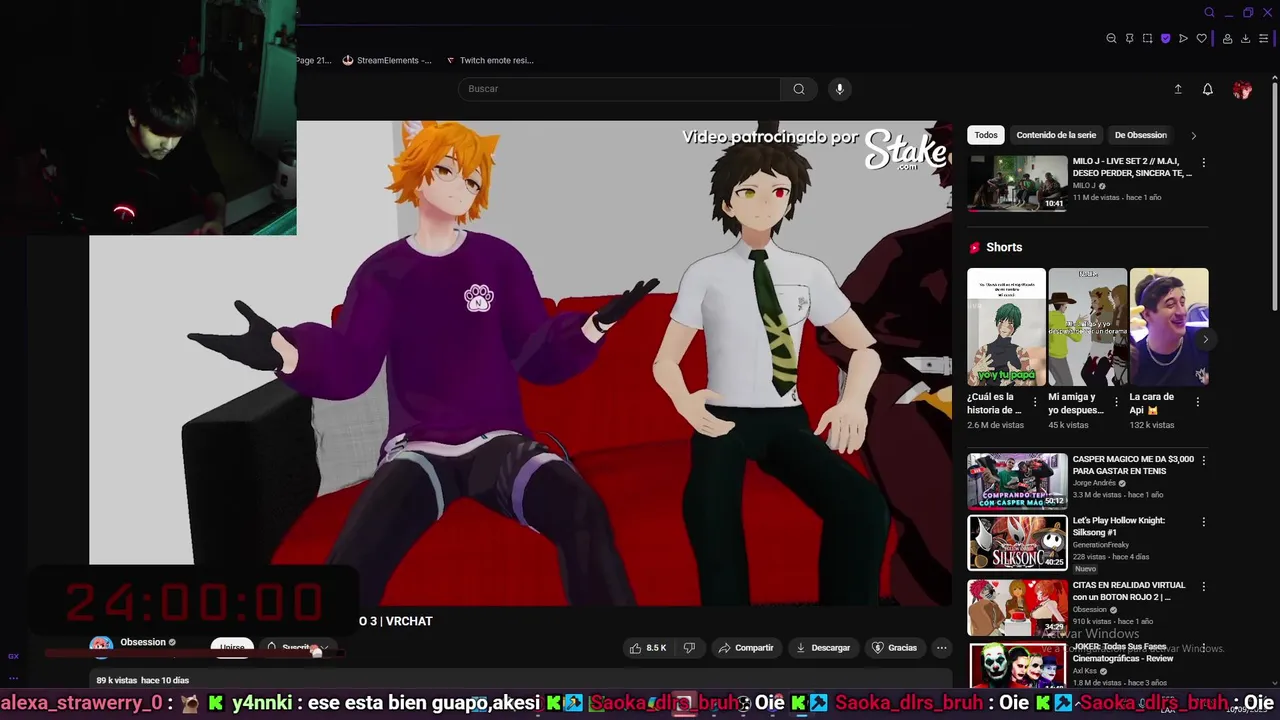
Task: Open Let's Play Hollow Knight Silksong thumbnail
Action: (1017, 542)
